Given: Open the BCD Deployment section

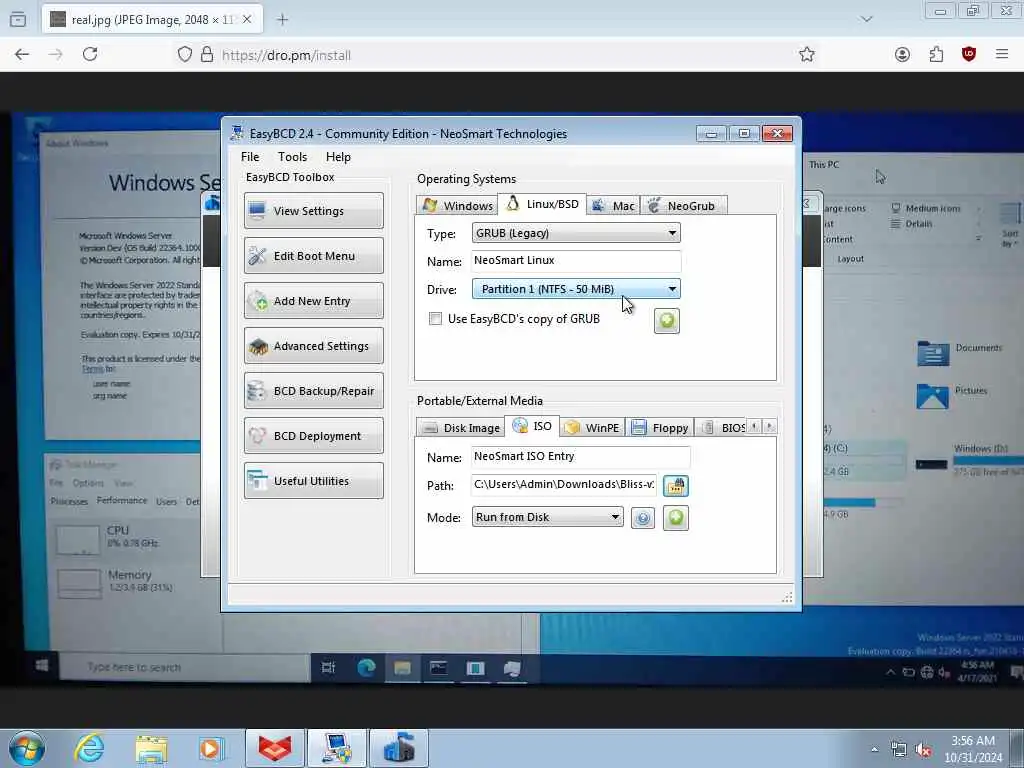Looking at the screenshot, I should tap(313, 436).
